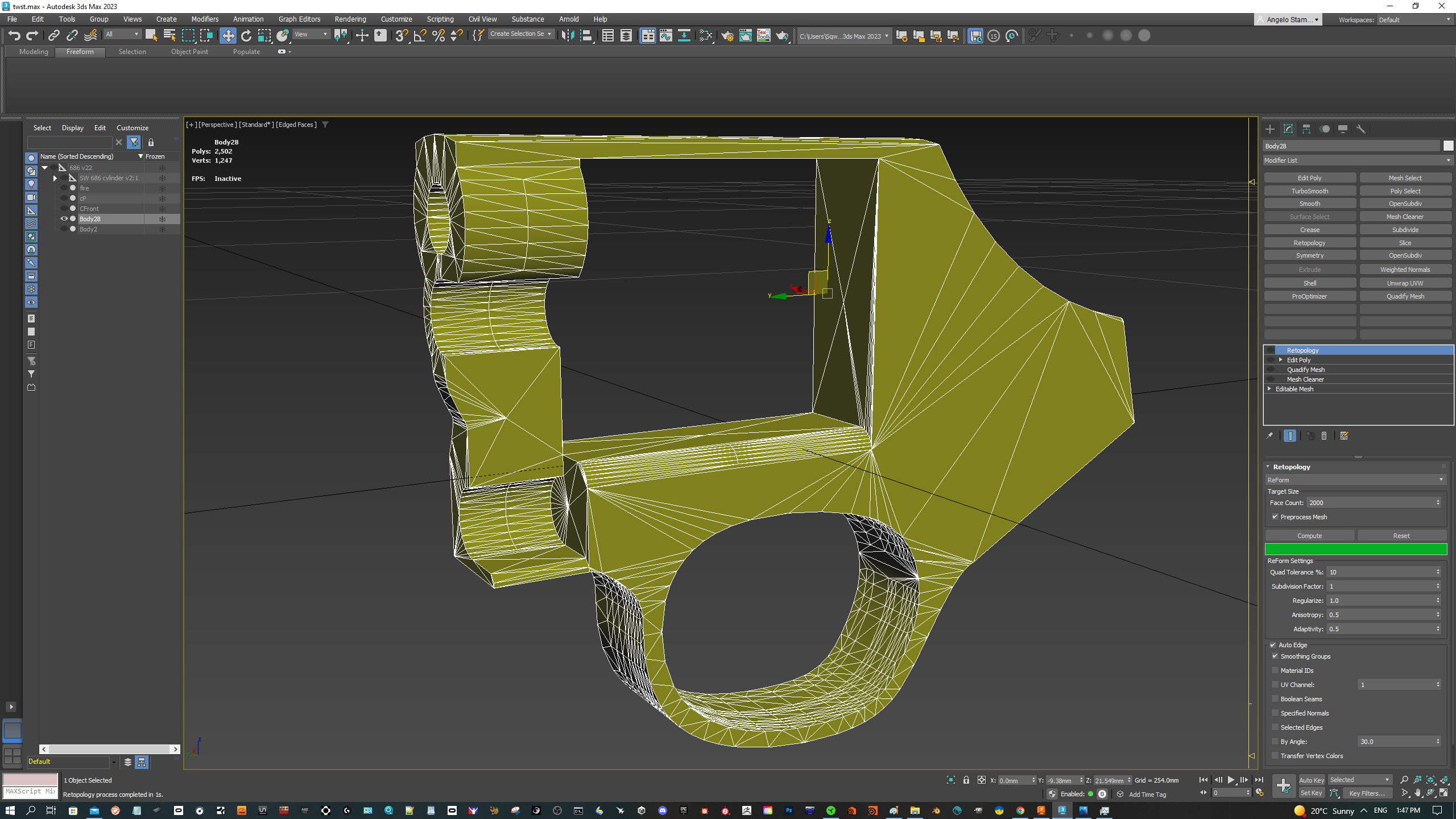The height and width of the screenshot is (819, 1456).
Task: Expand the SW 686 cylinder v2:1 node
Action: pos(55,177)
